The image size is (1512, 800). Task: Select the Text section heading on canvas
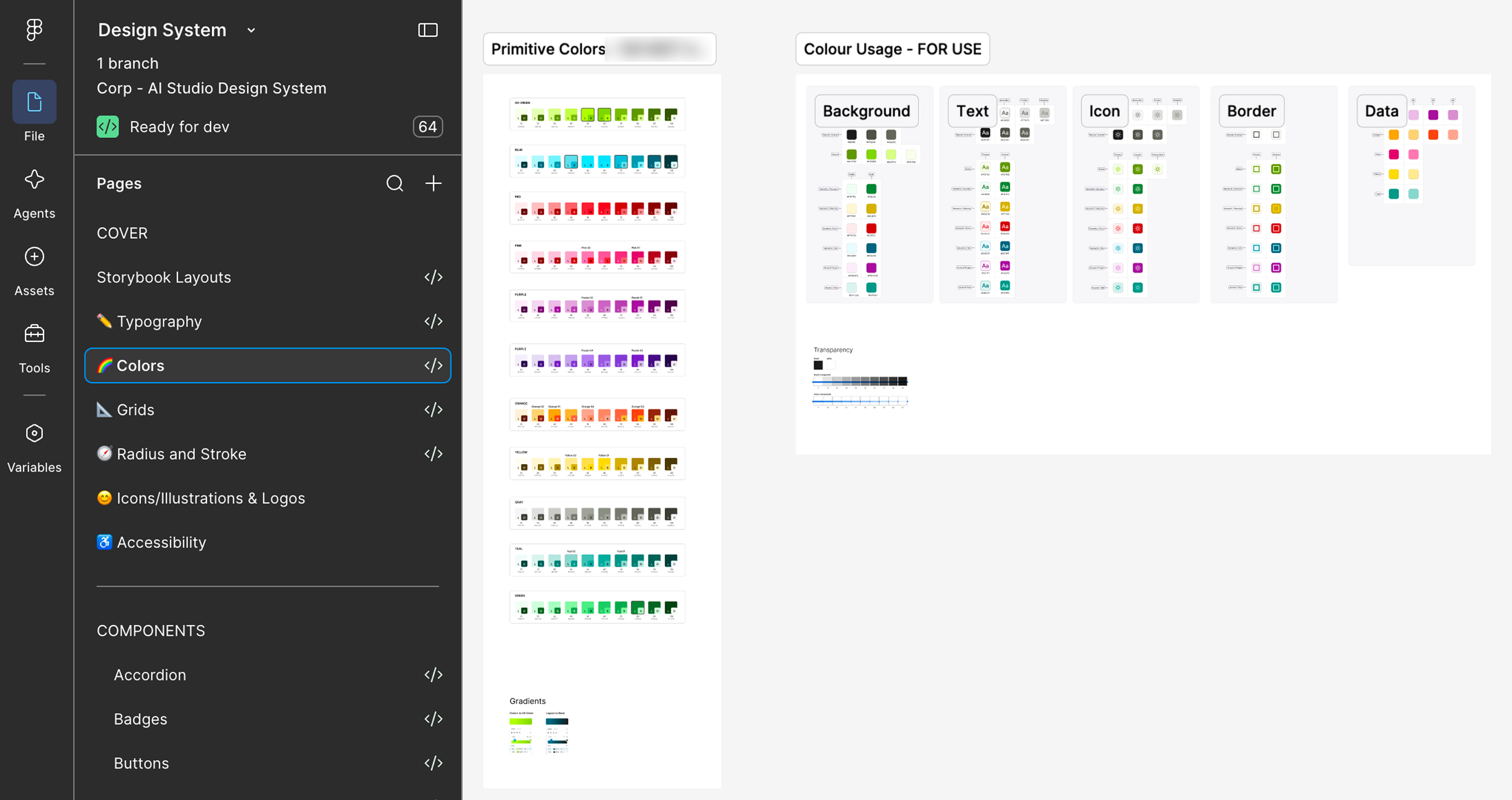point(972,111)
